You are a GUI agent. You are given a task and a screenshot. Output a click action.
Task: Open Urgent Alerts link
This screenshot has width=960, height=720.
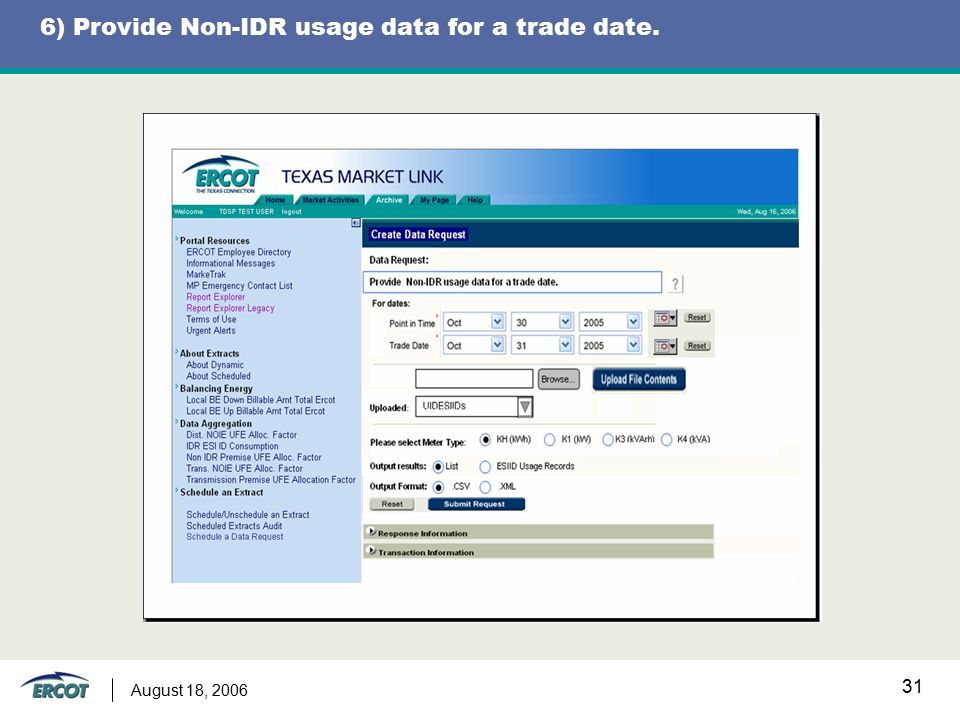[211, 331]
